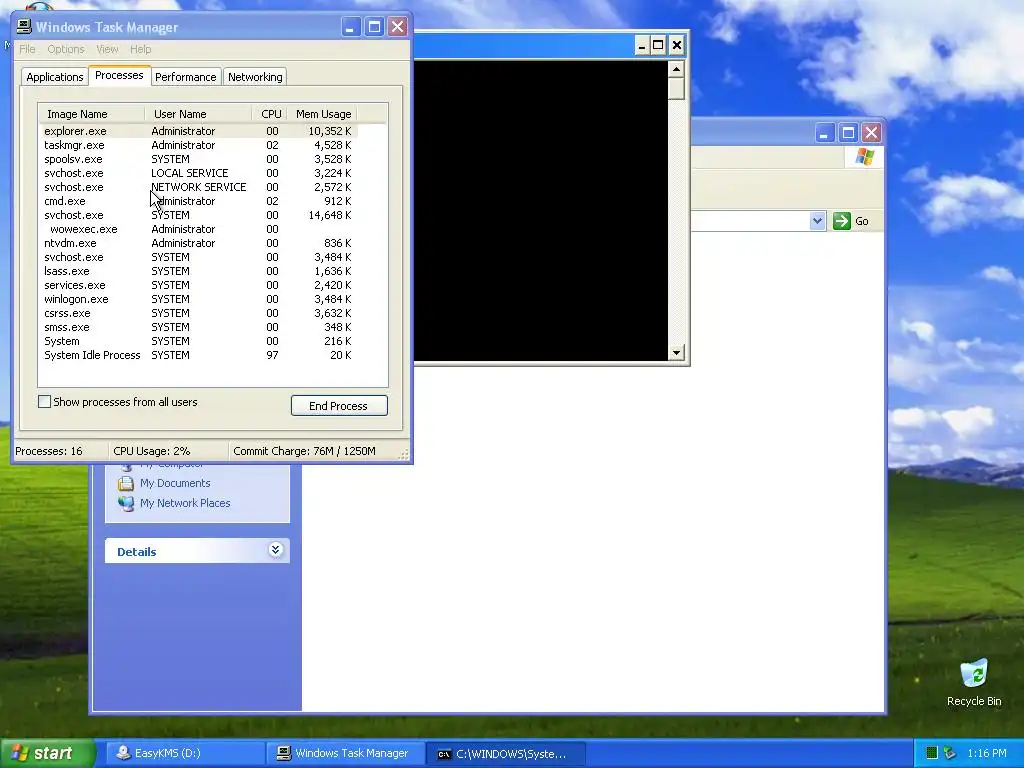This screenshot has height=768, width=1024.
Task: Click the 1:16 PM clock
Action: (x=987, y=753)
